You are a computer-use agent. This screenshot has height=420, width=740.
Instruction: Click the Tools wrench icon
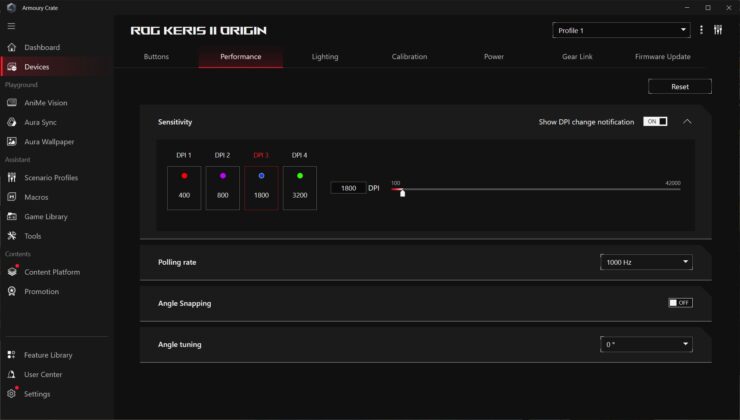tap(12, 235)
